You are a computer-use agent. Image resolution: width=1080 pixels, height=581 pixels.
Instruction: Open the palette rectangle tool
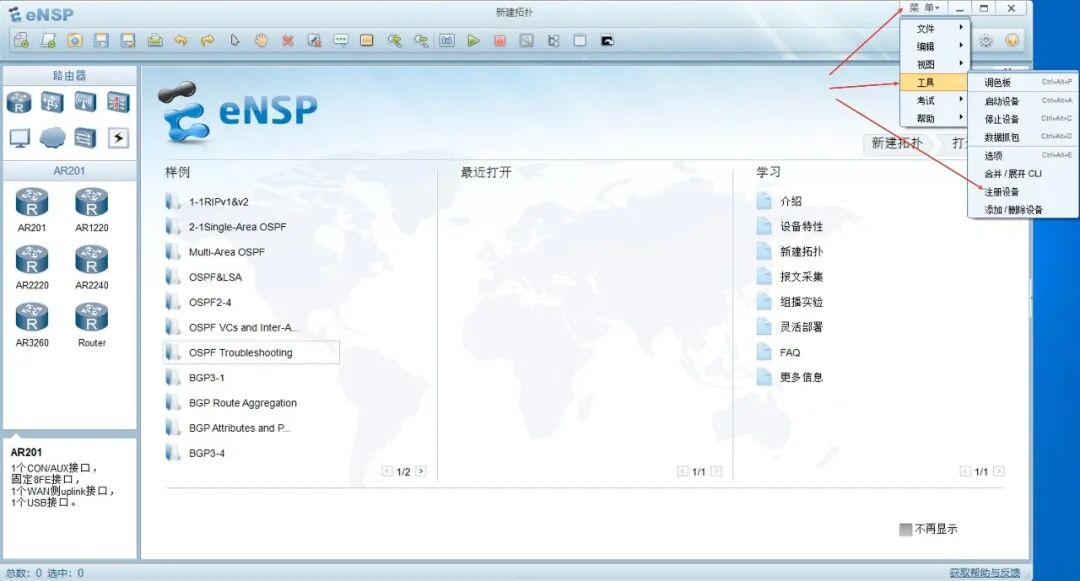[367, 41]
